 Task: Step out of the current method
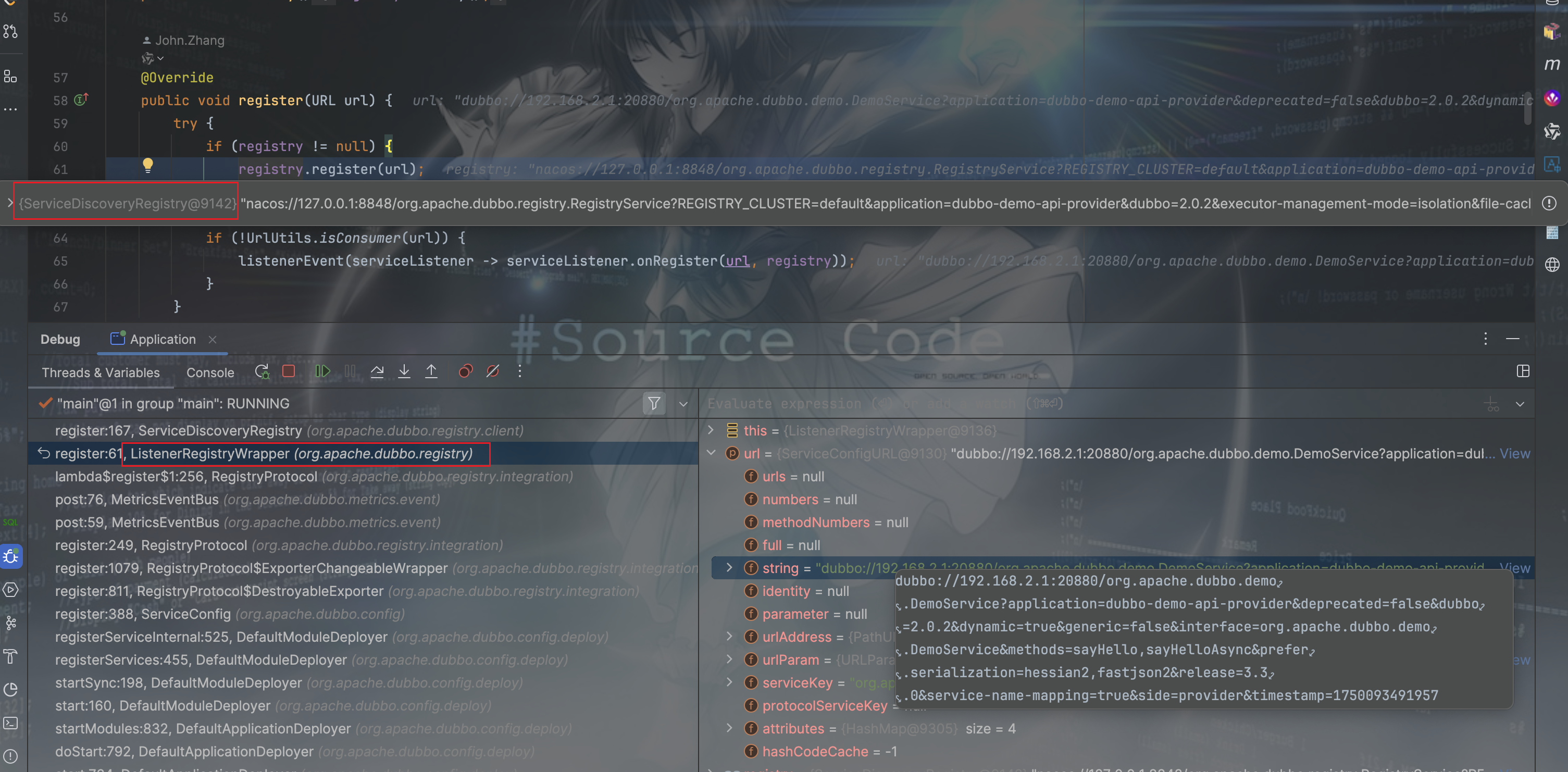(x=431, y=371)
